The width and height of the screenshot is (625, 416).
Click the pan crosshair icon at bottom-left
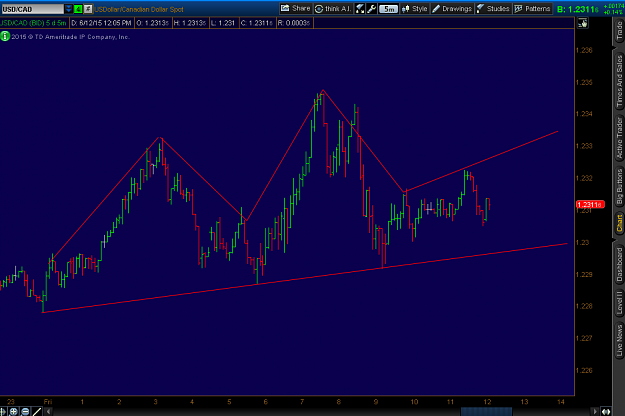[3, 411]
